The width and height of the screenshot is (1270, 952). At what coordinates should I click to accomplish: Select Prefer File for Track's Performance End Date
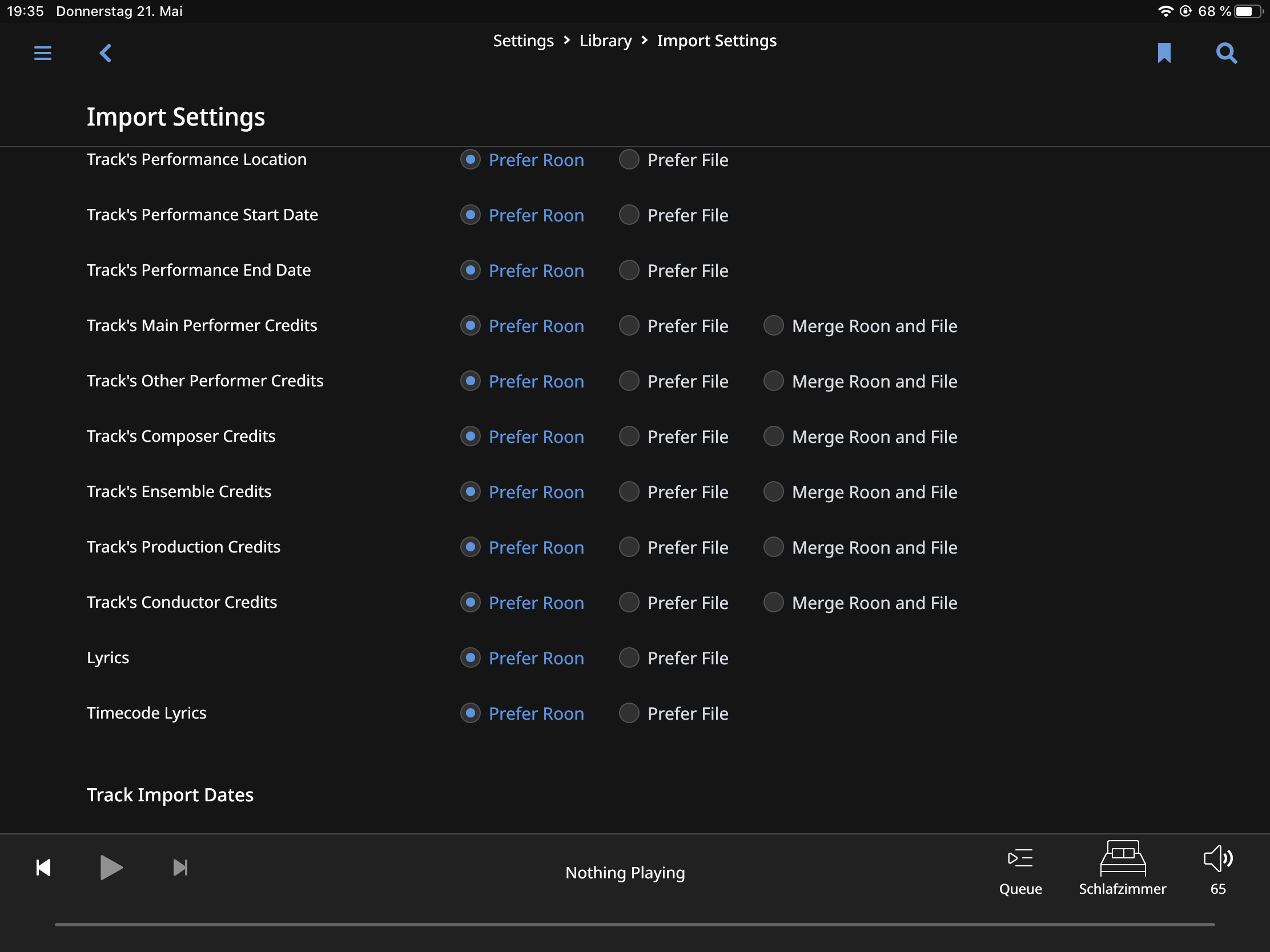673,271
